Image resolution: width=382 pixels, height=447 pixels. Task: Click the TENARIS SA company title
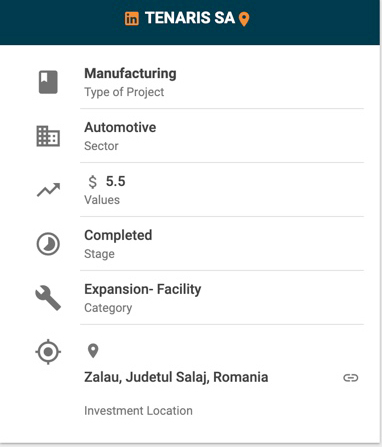click(x=190, y=18)
